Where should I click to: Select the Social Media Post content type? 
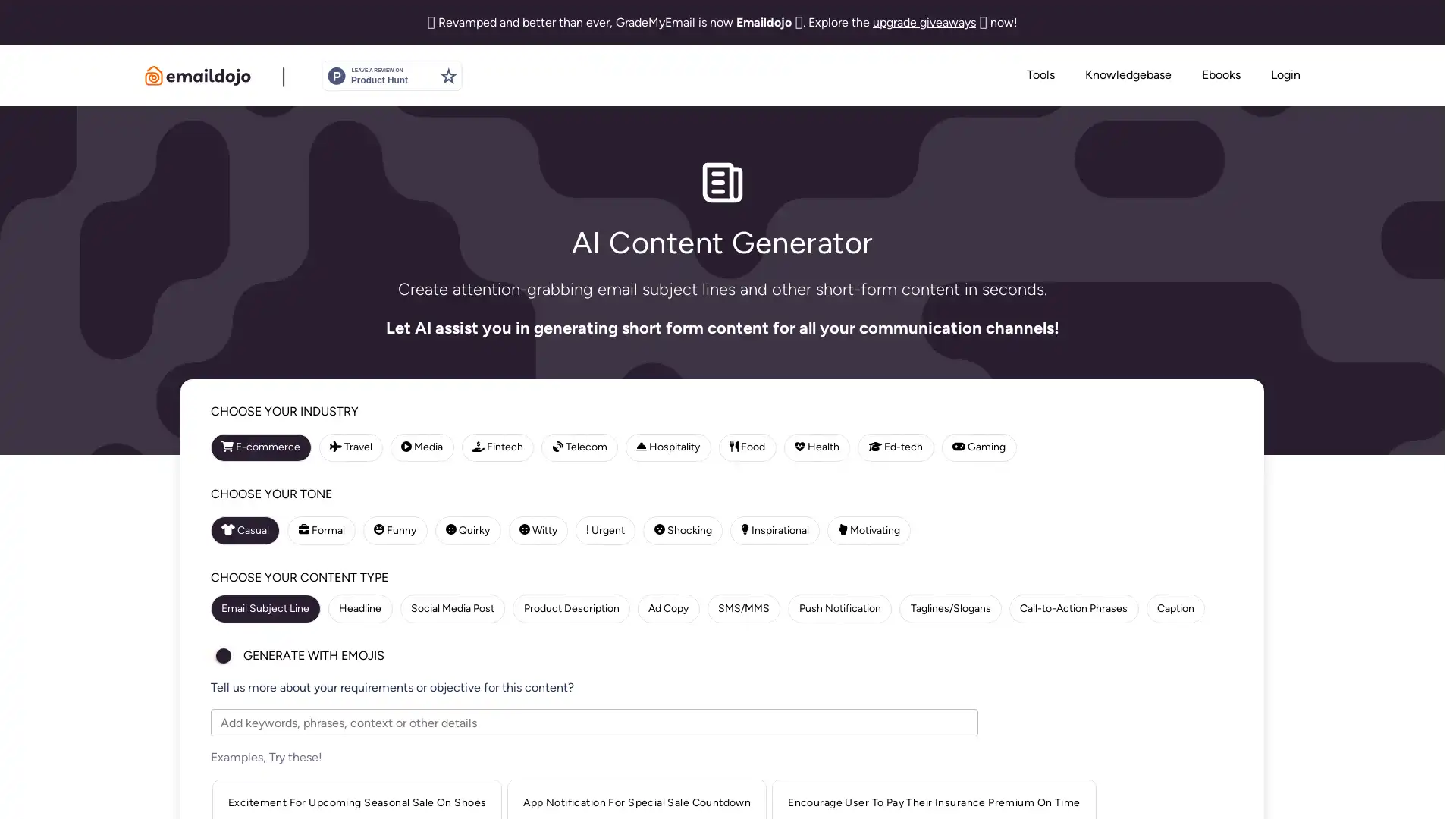pos(452,608)
